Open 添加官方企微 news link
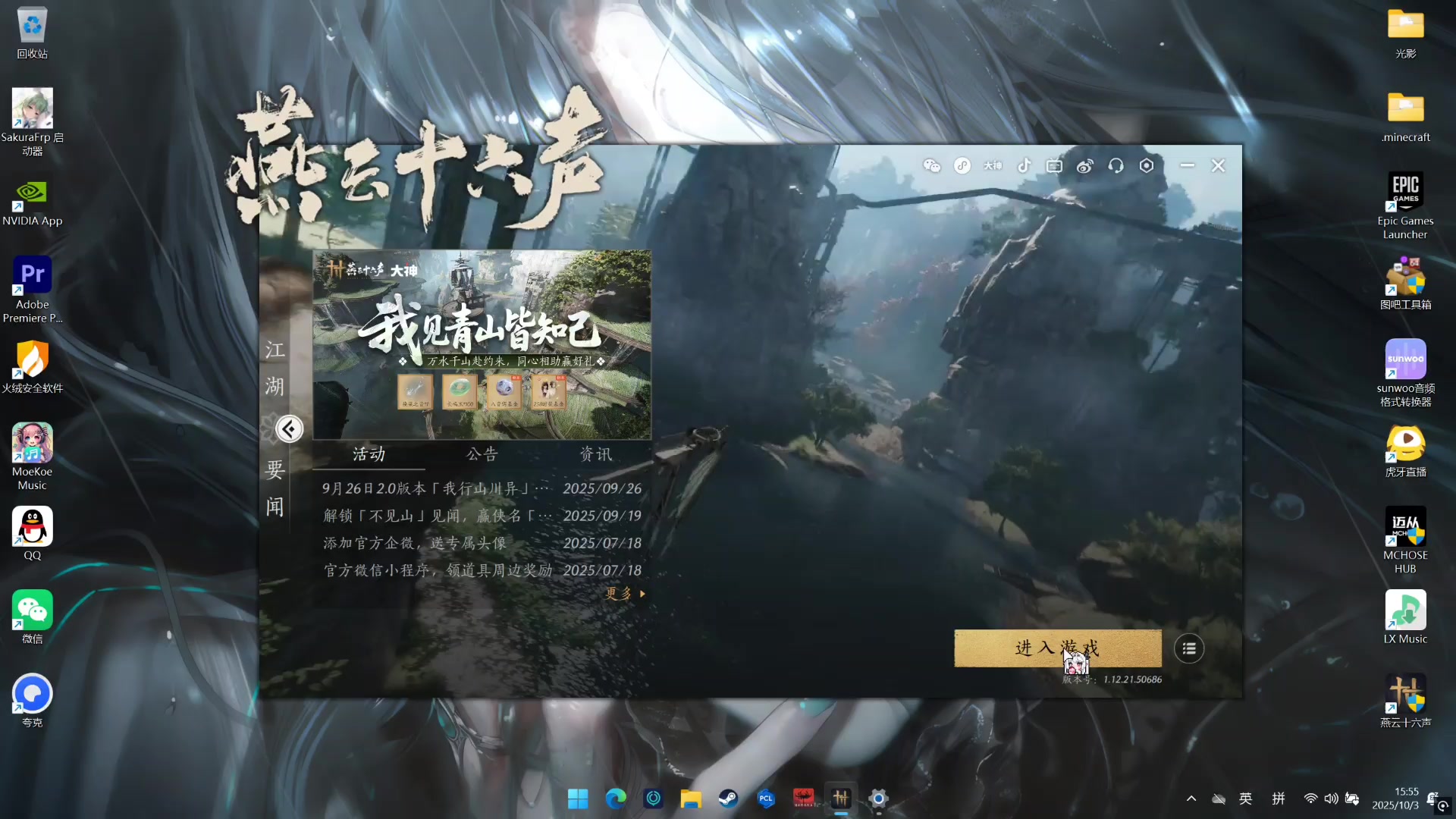Image resolution: width=1456 pixels, height=819 pixels. click(415, 544)
